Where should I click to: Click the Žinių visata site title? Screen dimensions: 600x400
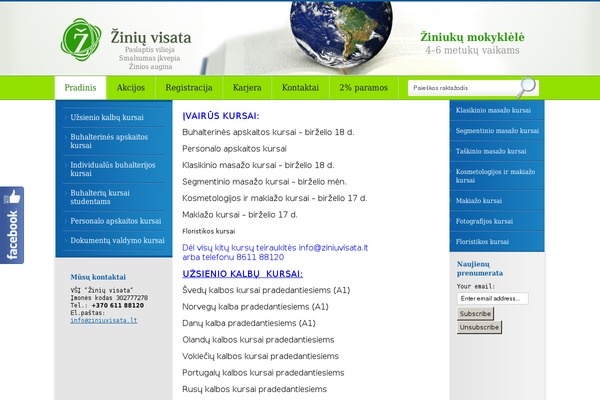pos(151,38)
